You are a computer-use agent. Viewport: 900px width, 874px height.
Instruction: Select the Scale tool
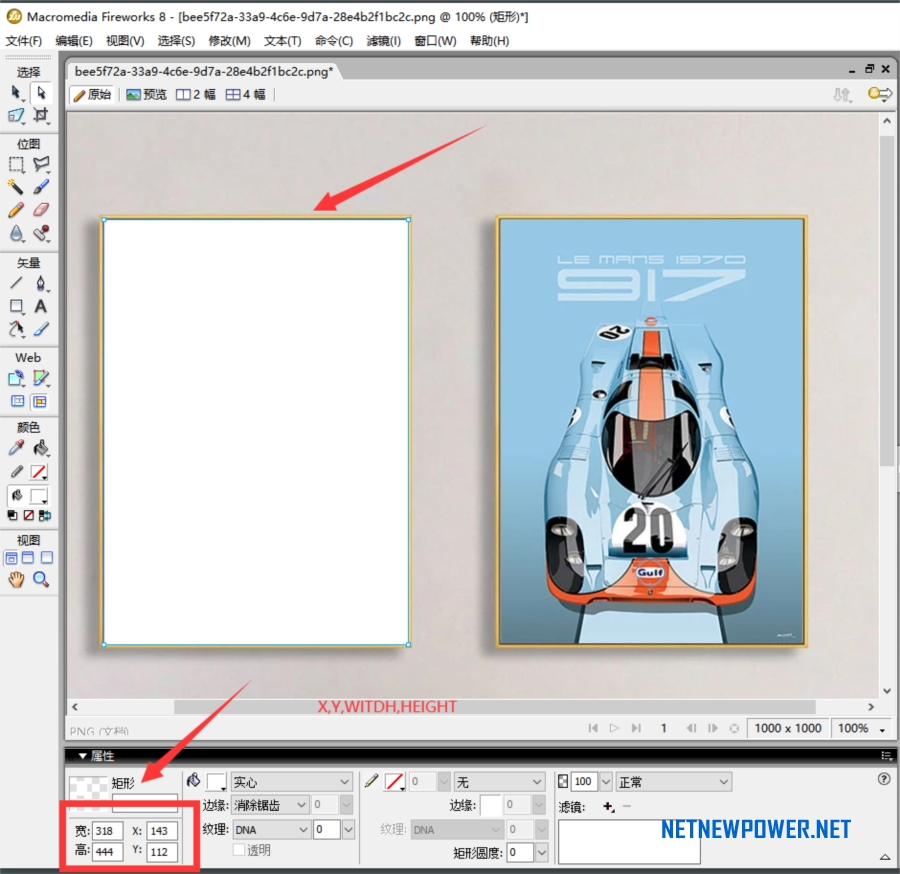tap(15, 115)
